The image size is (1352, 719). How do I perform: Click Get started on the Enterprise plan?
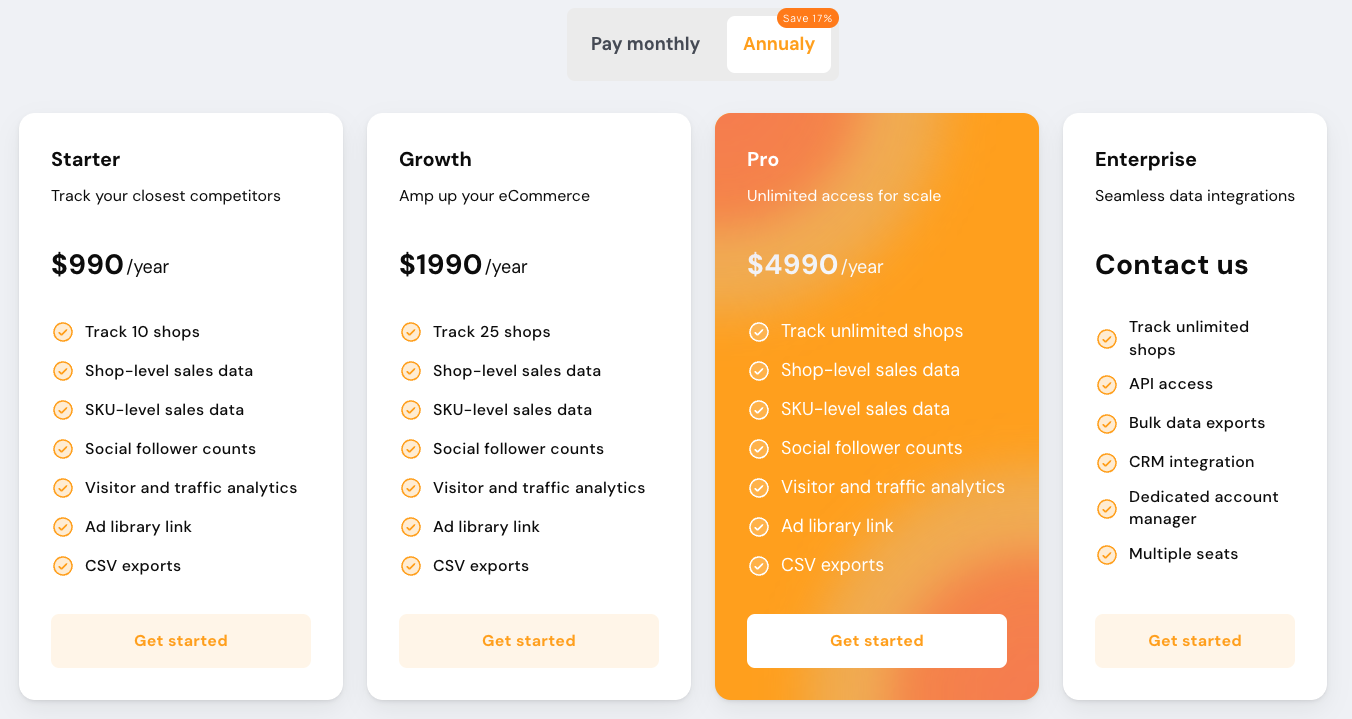click(1195, 641)
